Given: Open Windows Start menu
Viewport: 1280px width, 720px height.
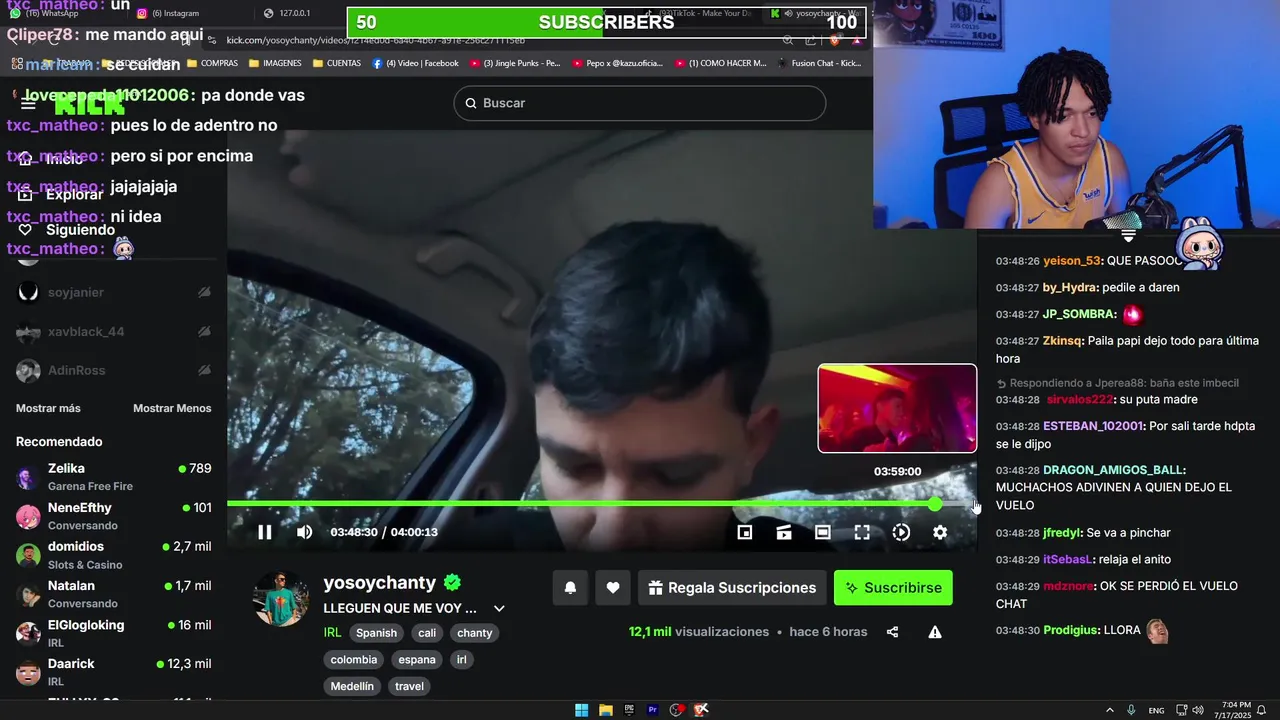Looking at the screenshot, I should (x=581, y=710).
